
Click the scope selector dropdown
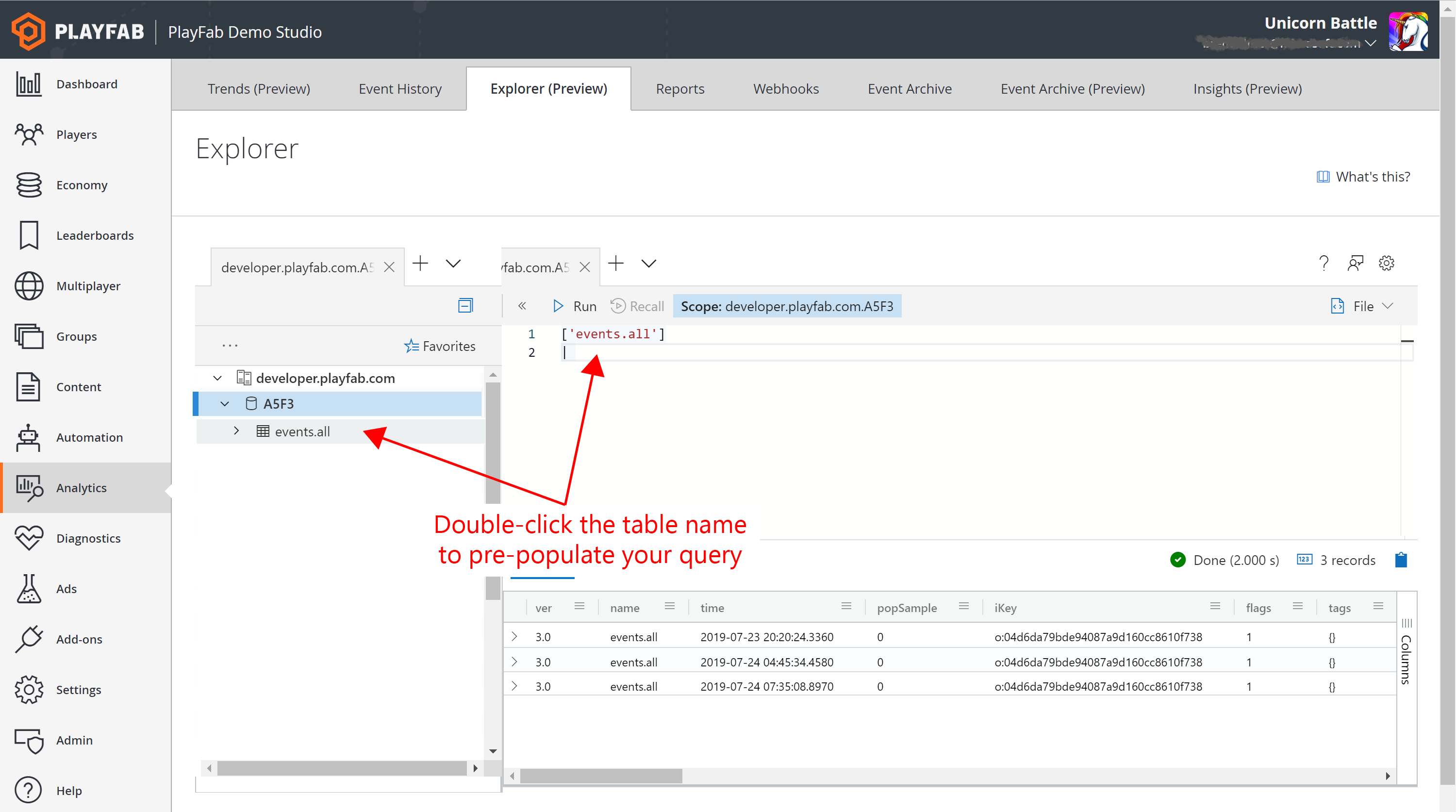pyautogui.click(x=786, y=306)
